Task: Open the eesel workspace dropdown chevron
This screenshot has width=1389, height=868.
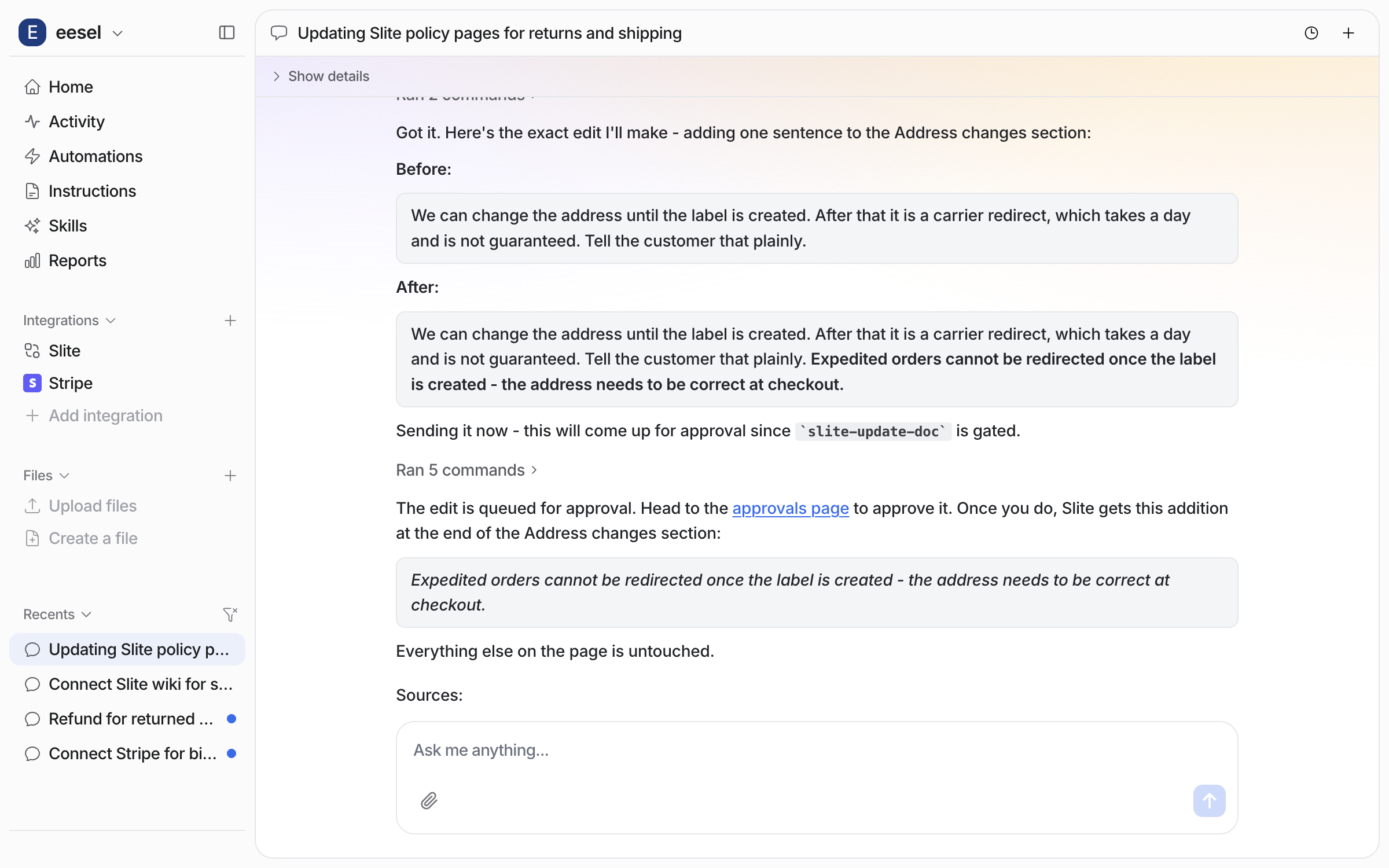Action: (117, 34)
